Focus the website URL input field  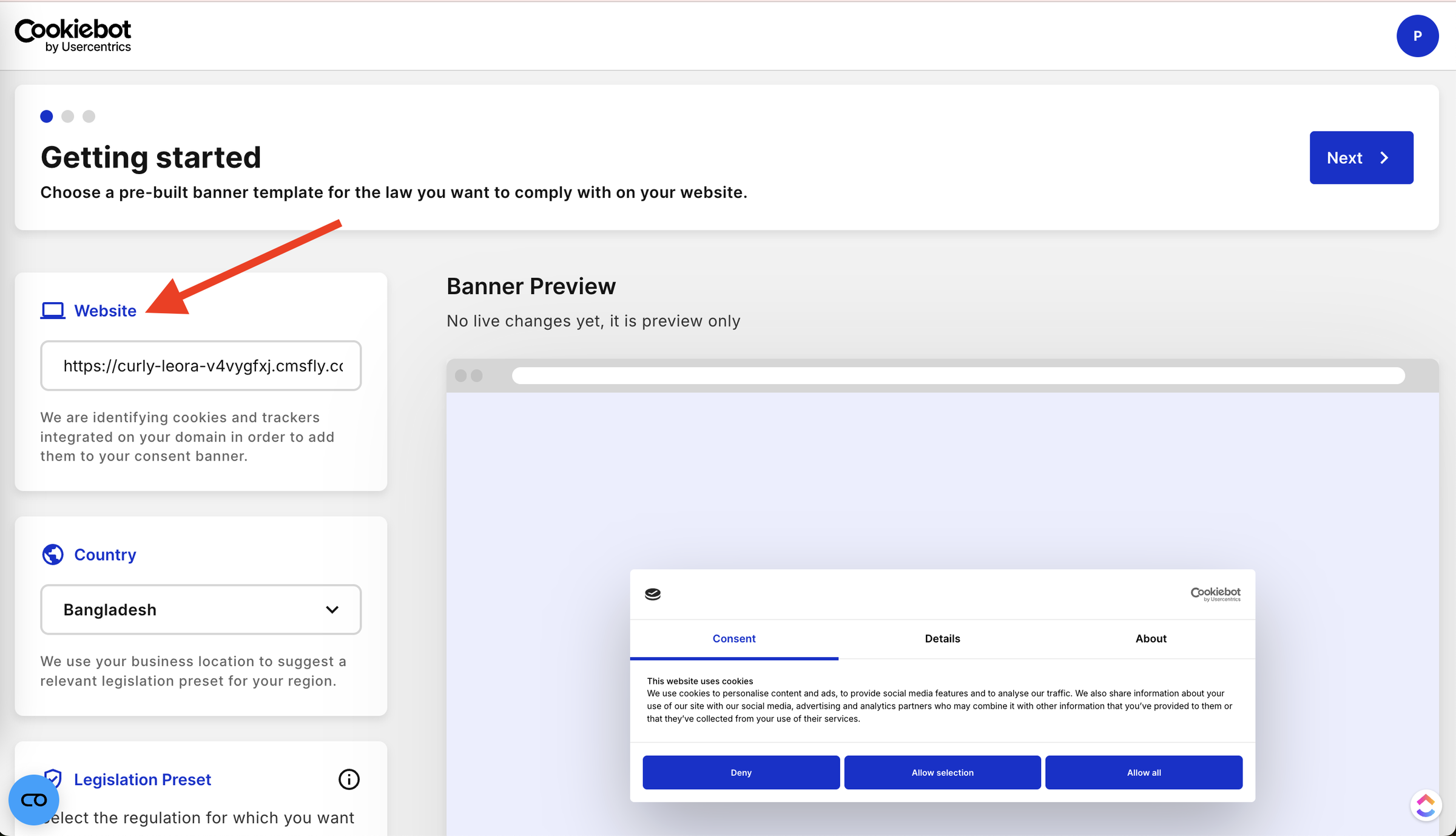[201, 366]
